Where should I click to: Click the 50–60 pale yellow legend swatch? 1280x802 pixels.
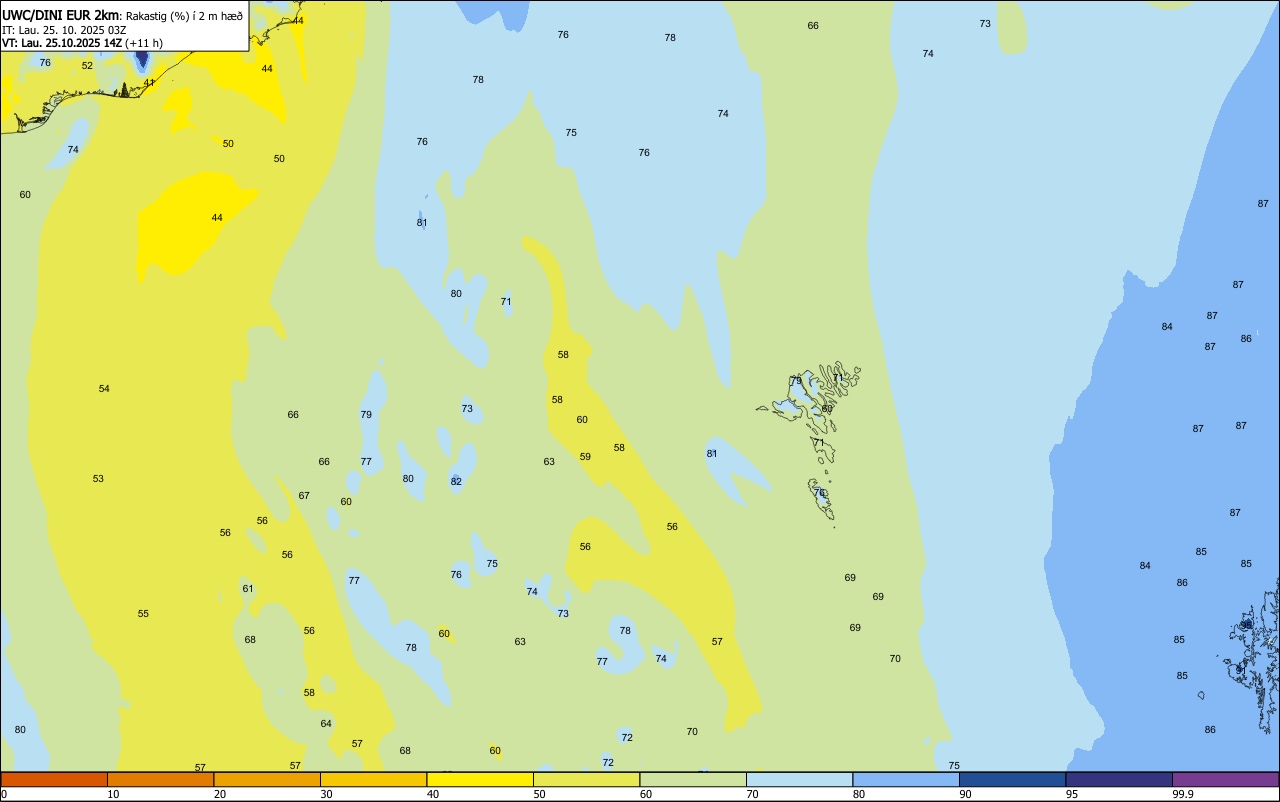586,779
